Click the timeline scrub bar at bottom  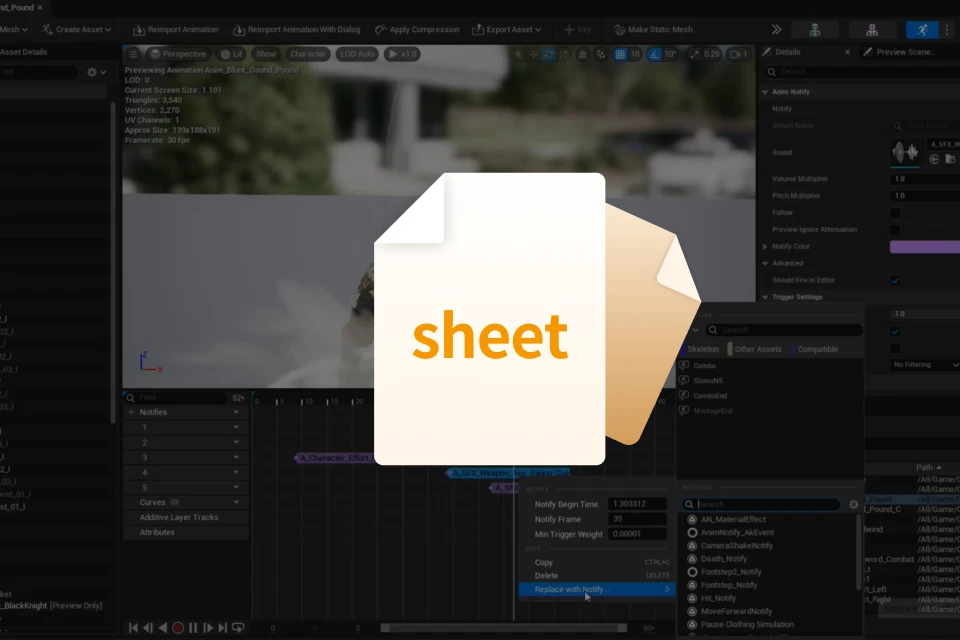pos(503,628)
